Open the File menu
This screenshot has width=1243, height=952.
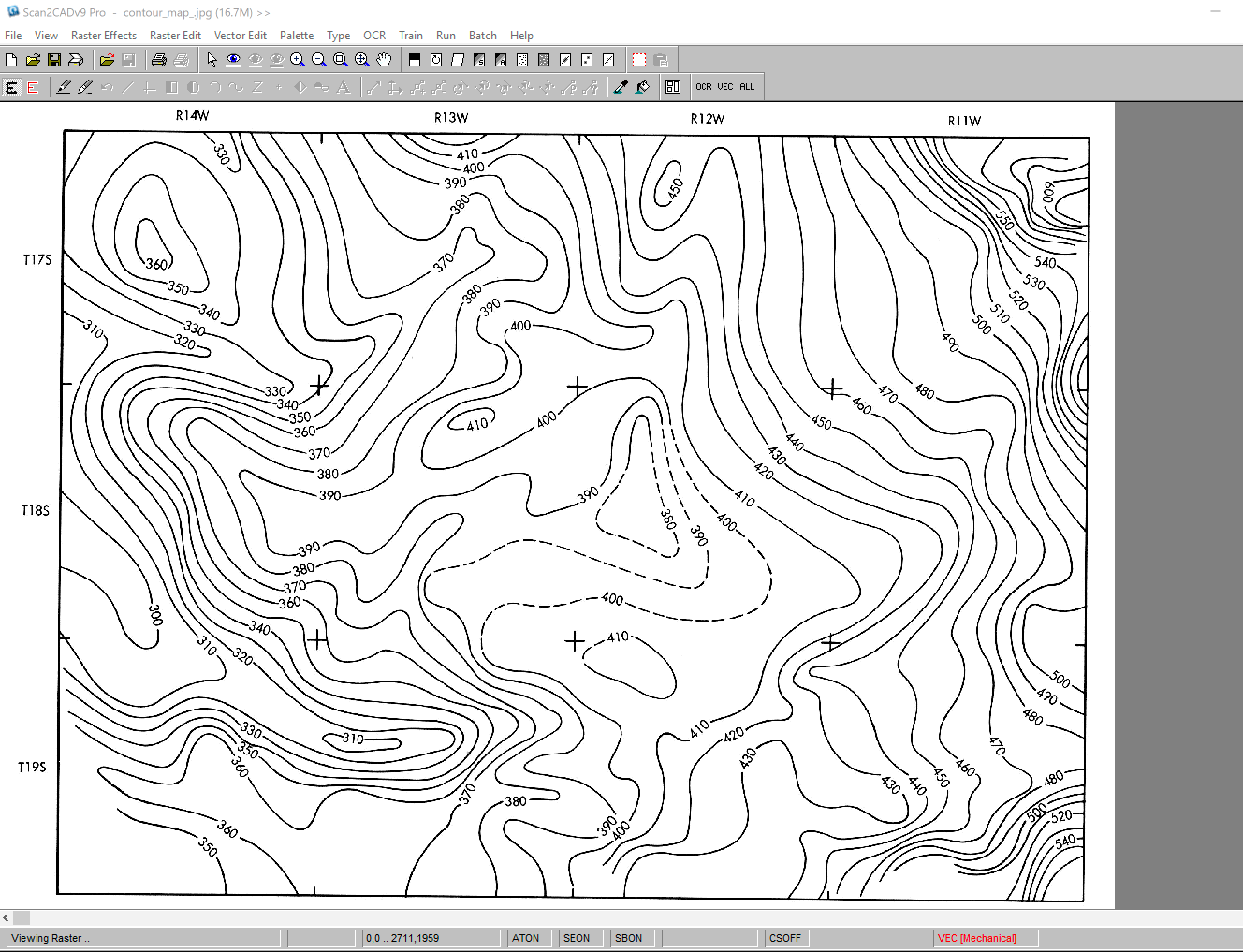tap(13, 35)
